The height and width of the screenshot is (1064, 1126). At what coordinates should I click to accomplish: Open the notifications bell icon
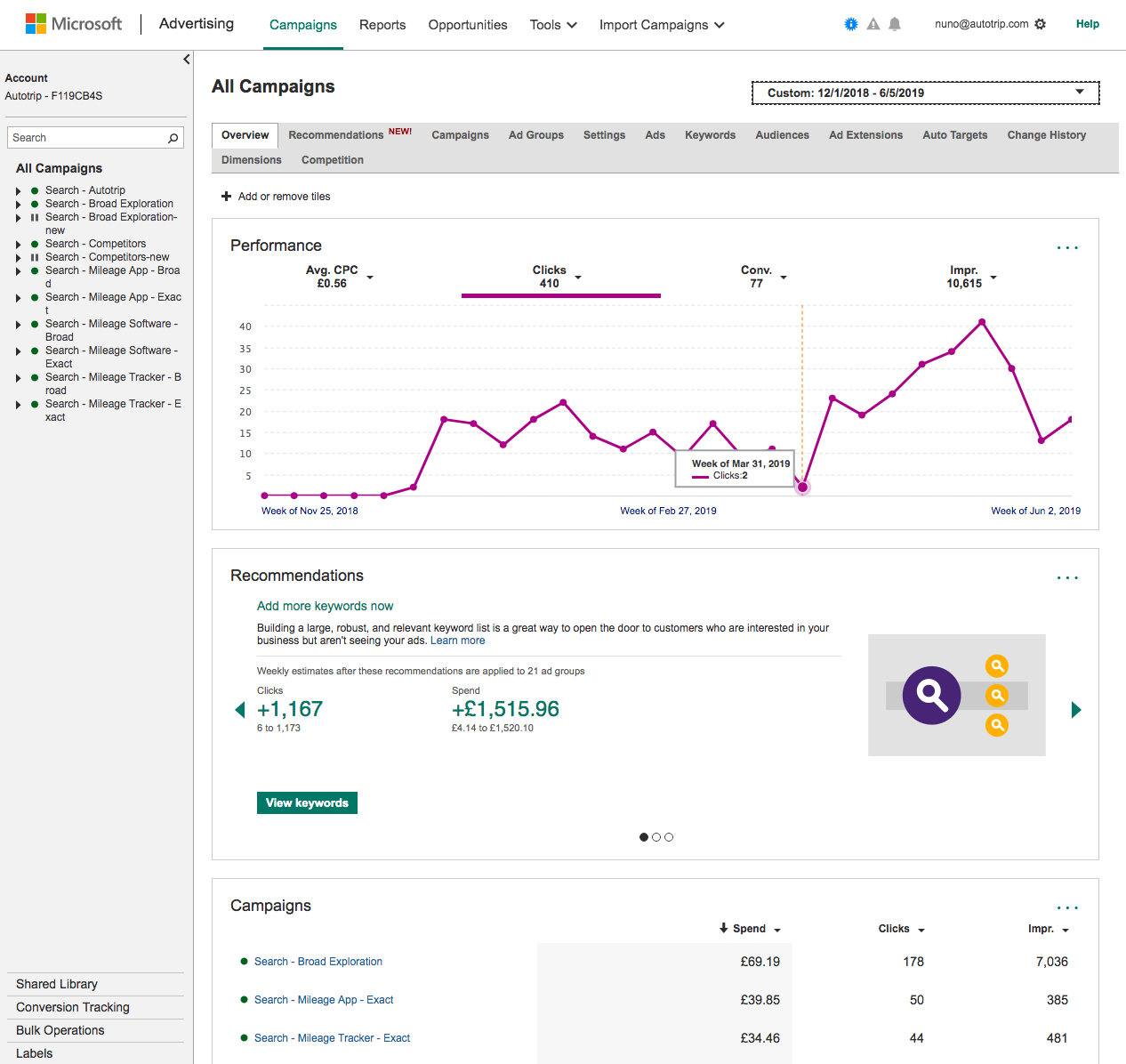coord(895,24)
